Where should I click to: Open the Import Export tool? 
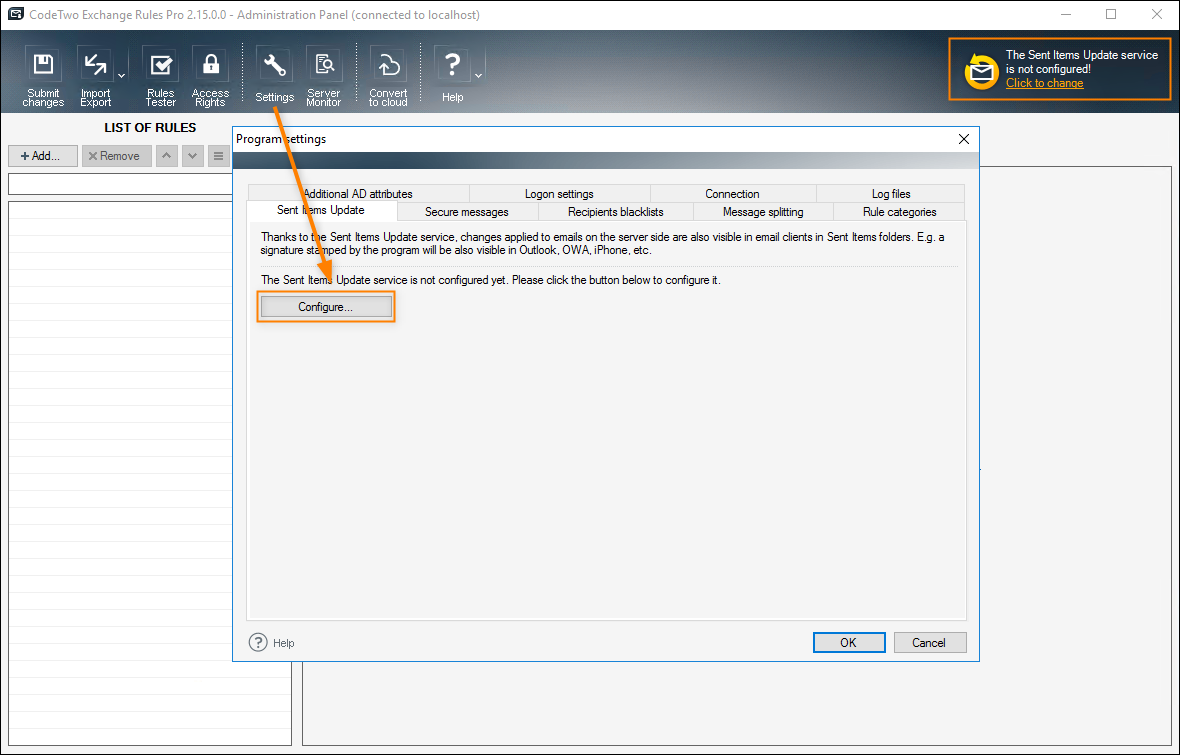[x=96, y=77]
